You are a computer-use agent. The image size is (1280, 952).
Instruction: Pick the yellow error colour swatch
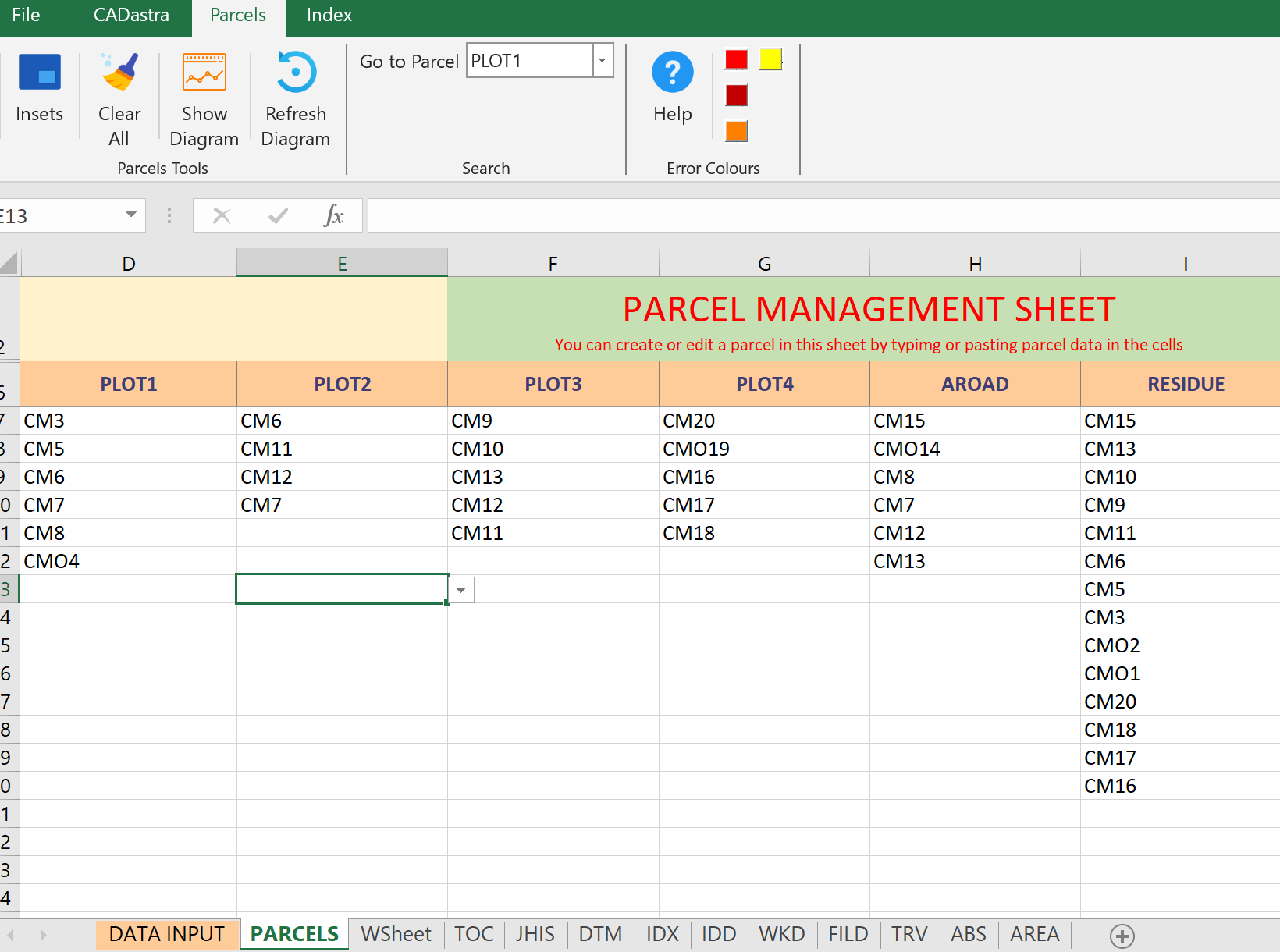pyautogui.click(x=770, y=59)
